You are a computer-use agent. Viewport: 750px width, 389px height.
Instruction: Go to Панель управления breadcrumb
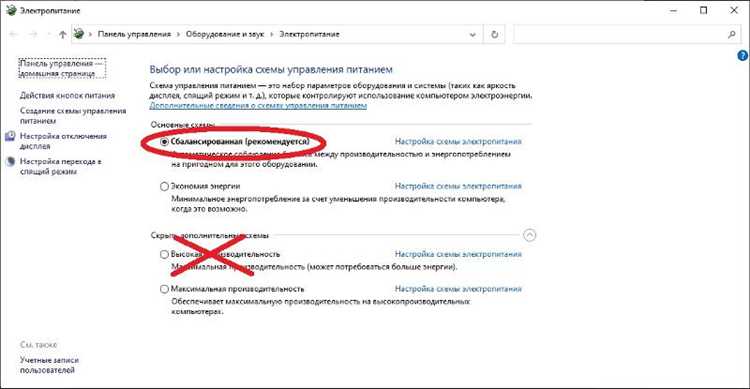tap(134, 34)
